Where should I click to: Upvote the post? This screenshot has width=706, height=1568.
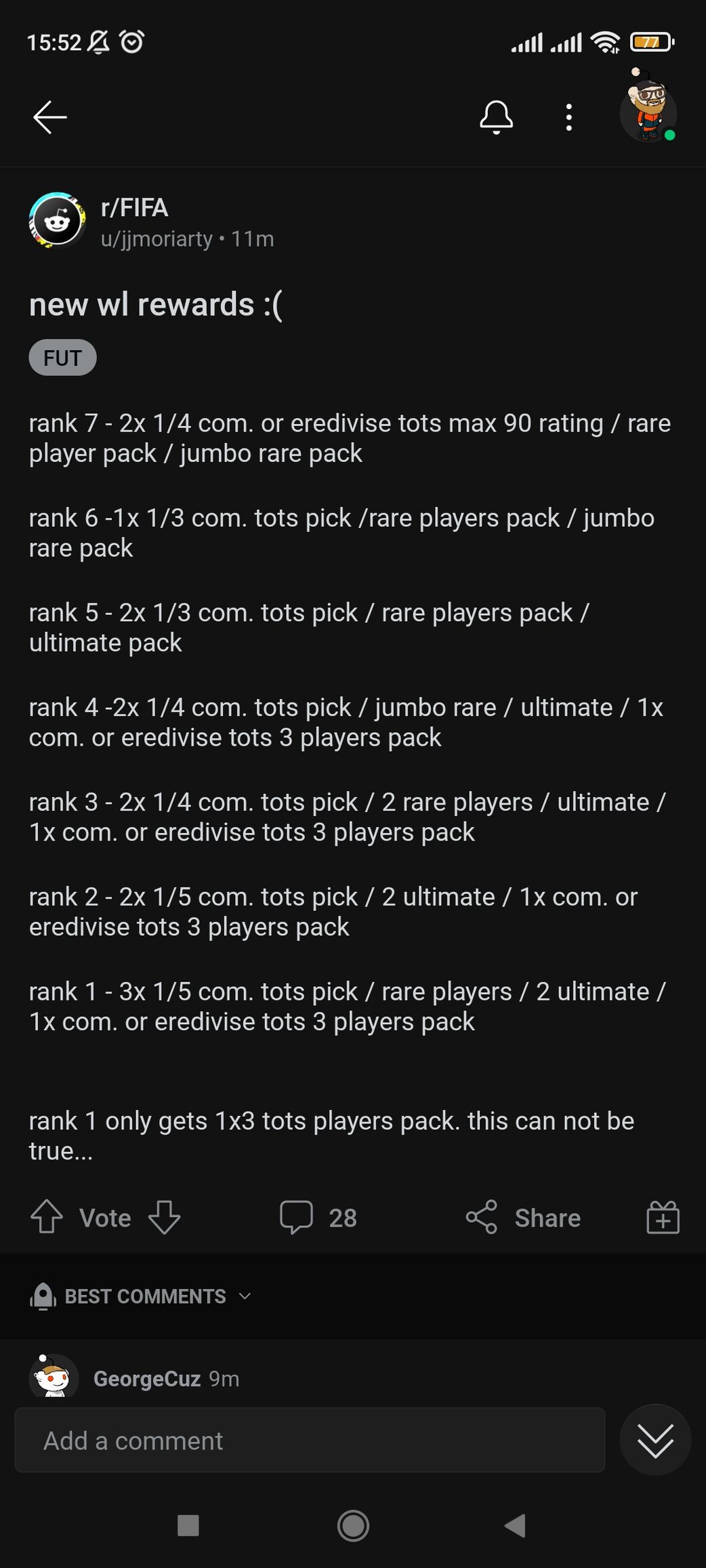coord(47,1217)
